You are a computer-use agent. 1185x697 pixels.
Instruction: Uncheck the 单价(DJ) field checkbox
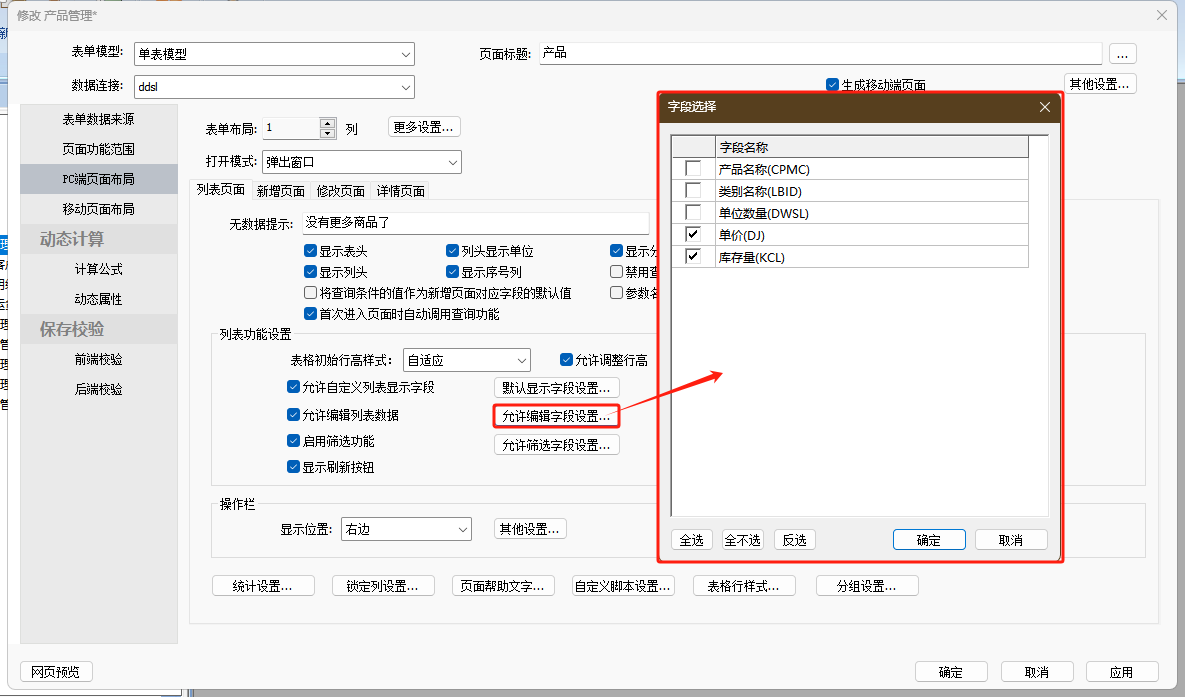click(692, 235)
